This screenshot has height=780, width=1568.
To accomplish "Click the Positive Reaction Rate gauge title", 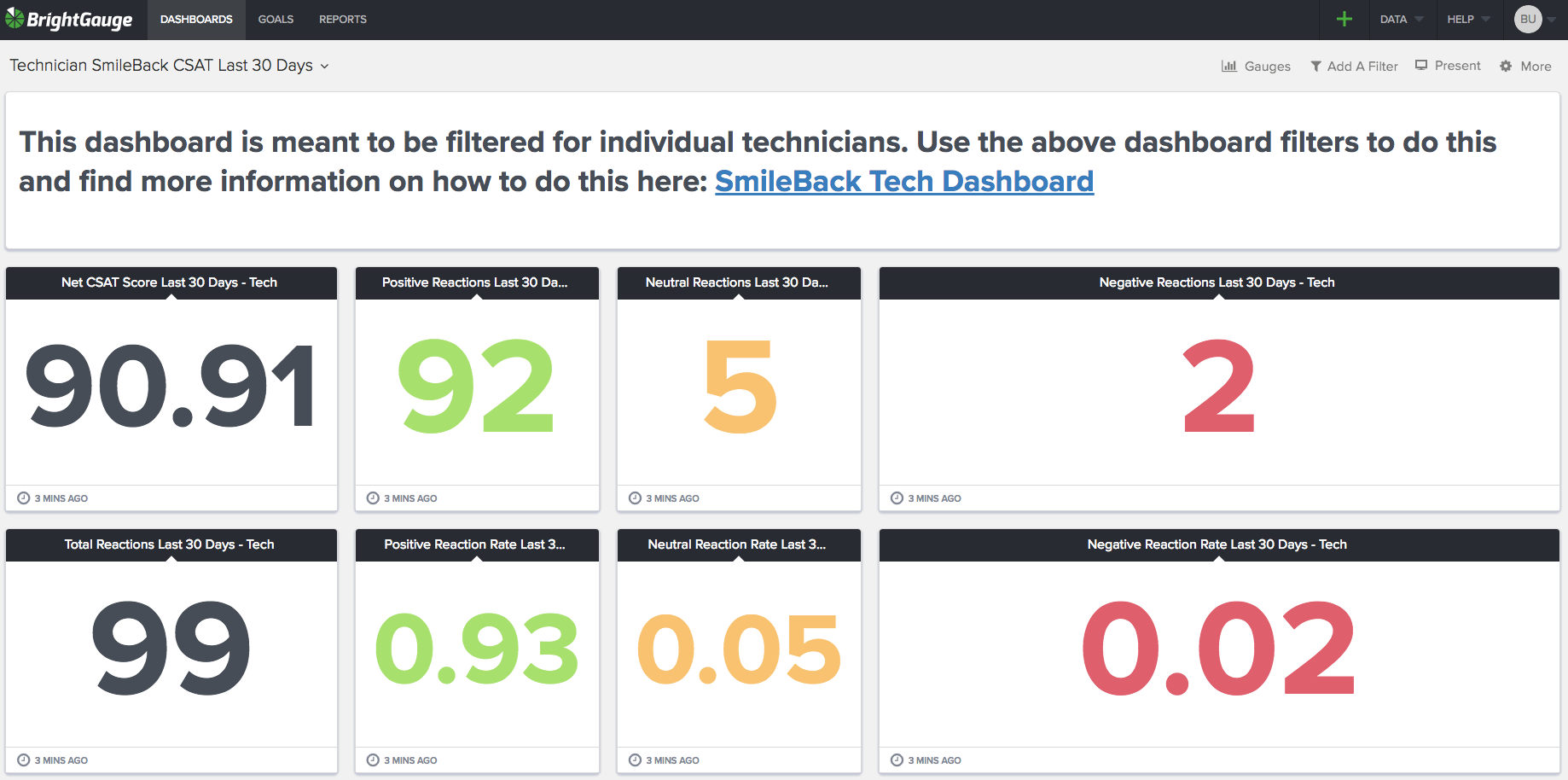I will point(475,544).
